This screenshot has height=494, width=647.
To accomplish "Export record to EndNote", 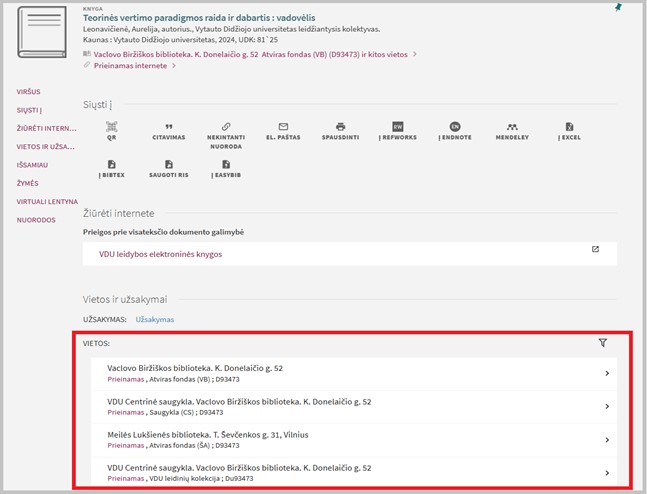I will 454,128.
